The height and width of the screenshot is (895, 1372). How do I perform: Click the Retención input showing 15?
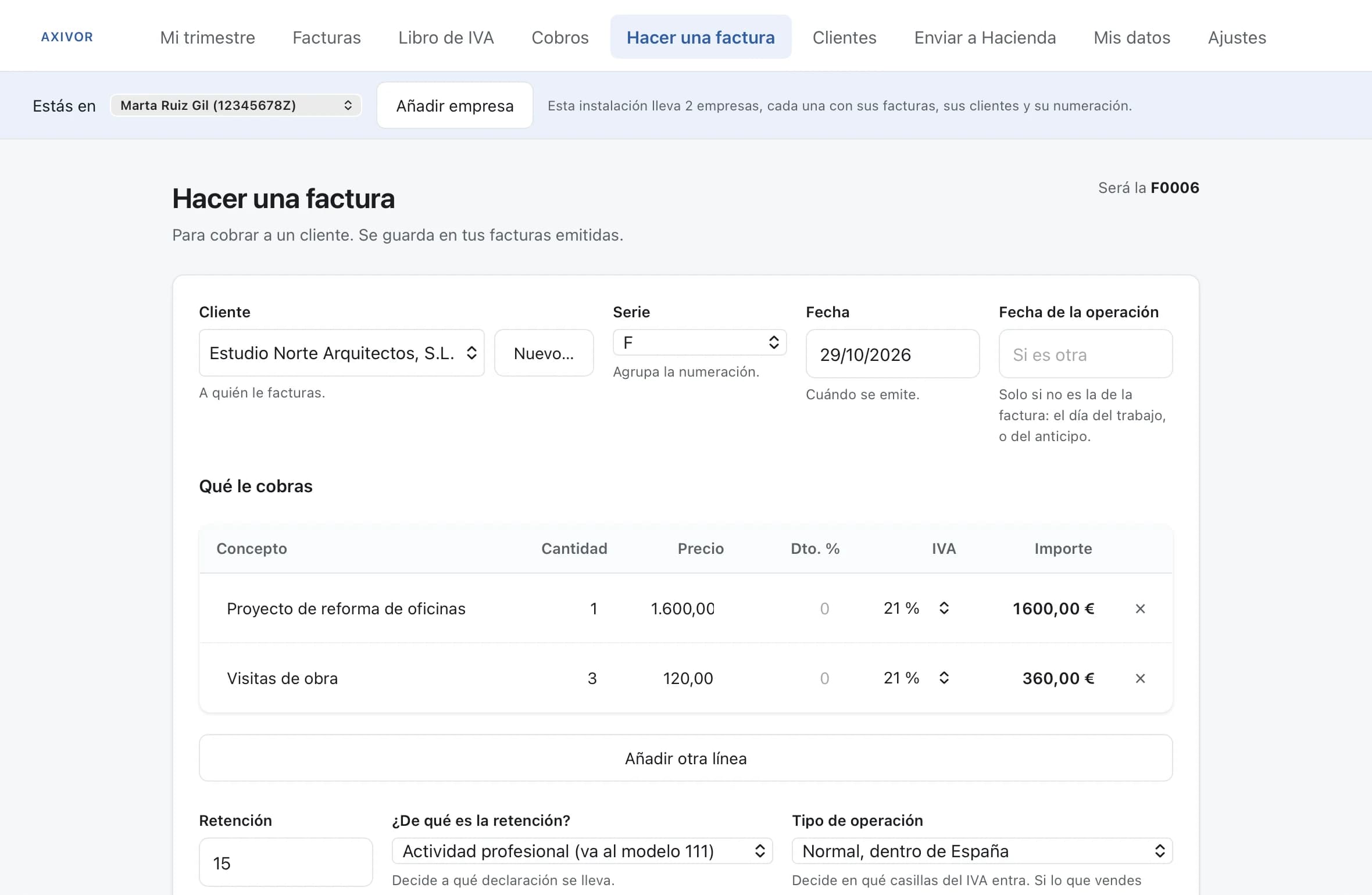286,862
